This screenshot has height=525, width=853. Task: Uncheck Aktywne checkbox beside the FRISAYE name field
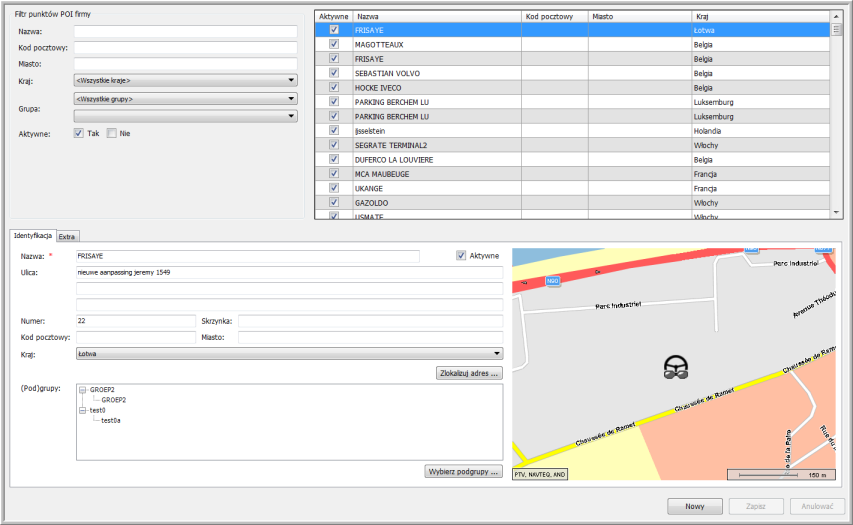pos(461,255)
